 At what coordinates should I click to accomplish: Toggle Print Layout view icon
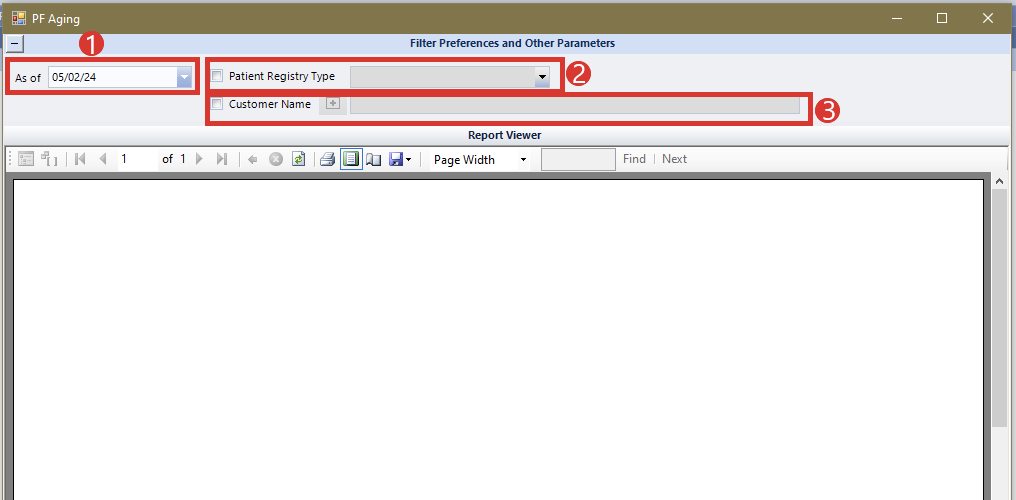350,159
